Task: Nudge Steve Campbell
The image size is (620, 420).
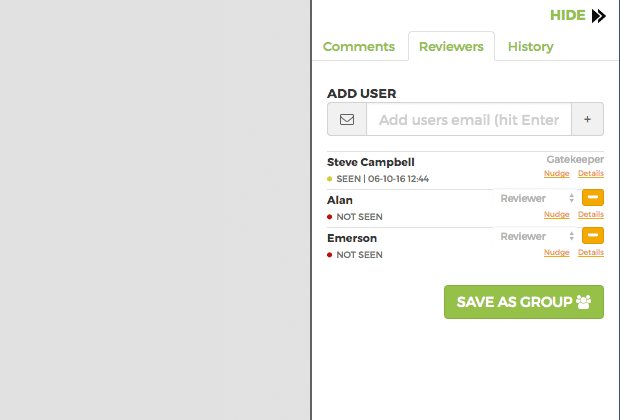Action: (556, 173)
